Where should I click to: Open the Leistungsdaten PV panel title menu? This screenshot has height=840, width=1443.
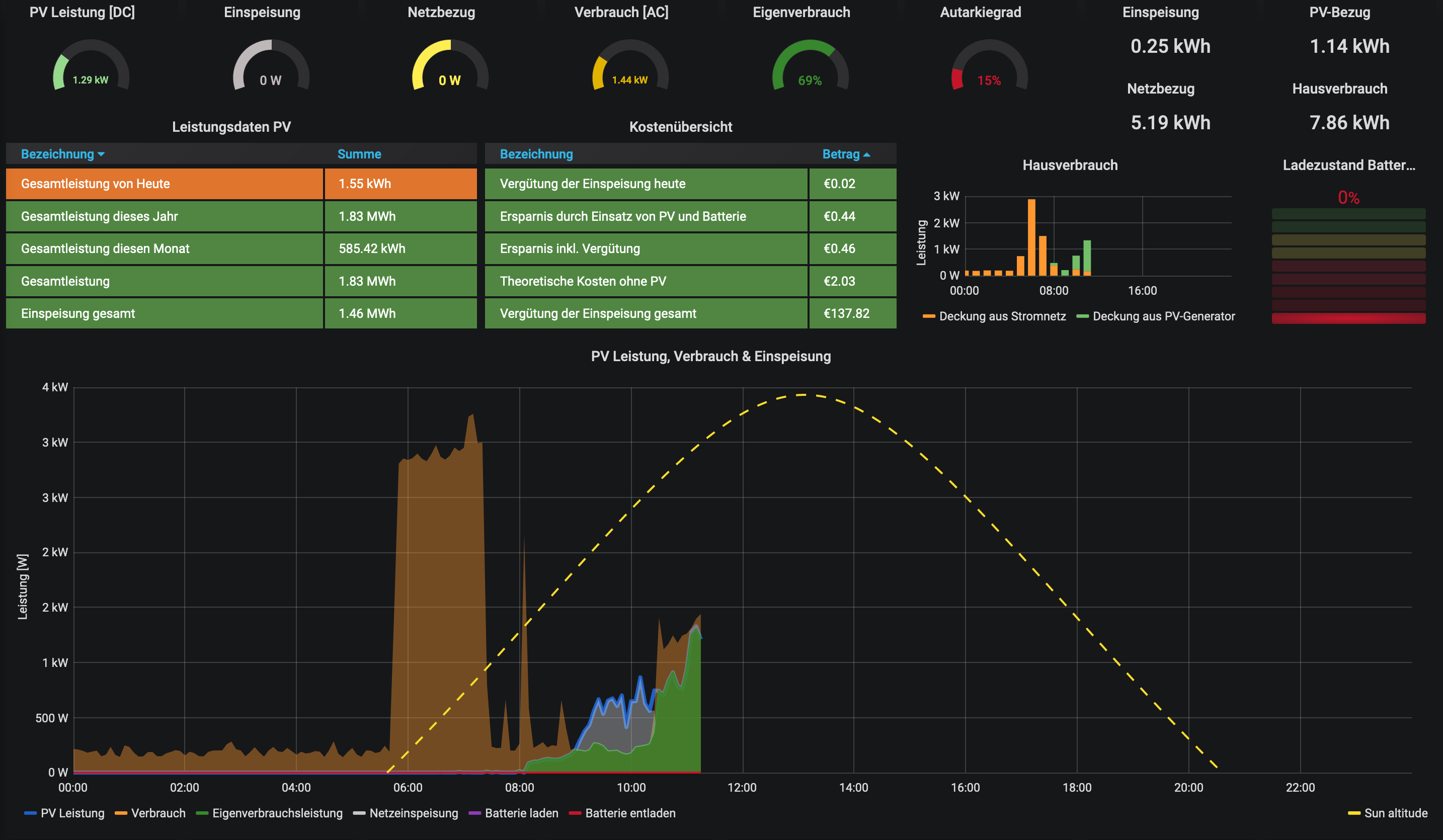coord(231,127)
